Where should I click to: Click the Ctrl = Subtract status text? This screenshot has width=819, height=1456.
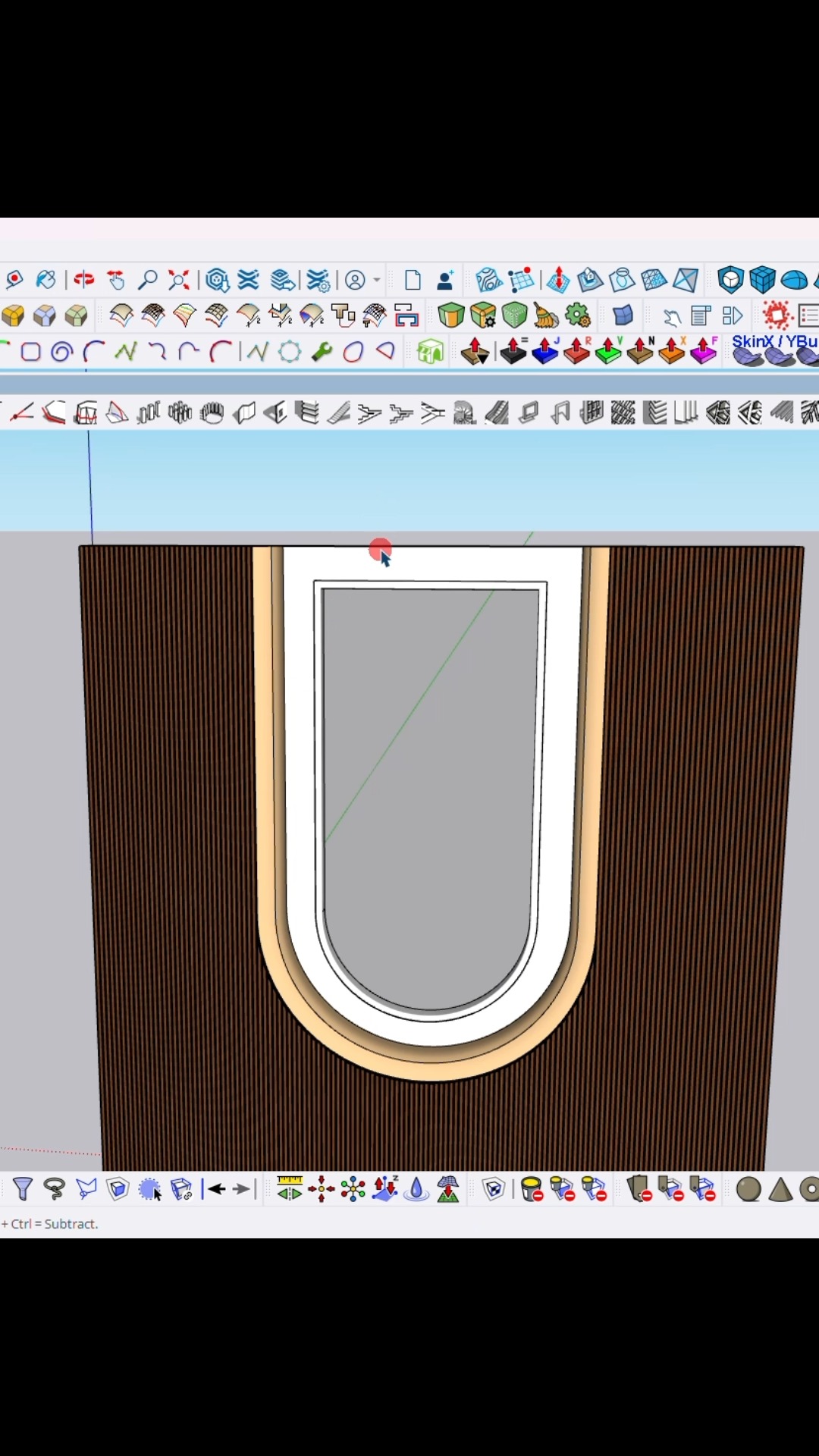(55, 1224)
